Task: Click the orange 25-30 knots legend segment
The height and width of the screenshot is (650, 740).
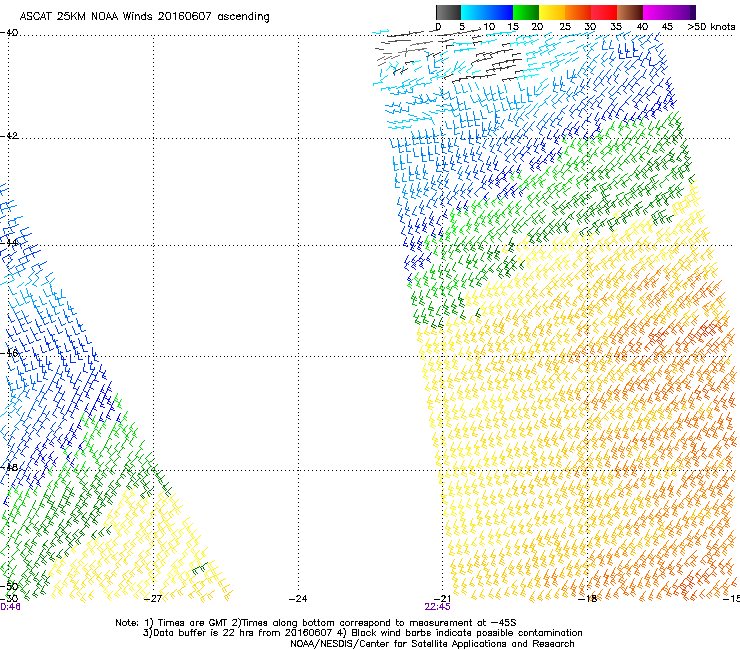Action: click(x=578, y=12)
